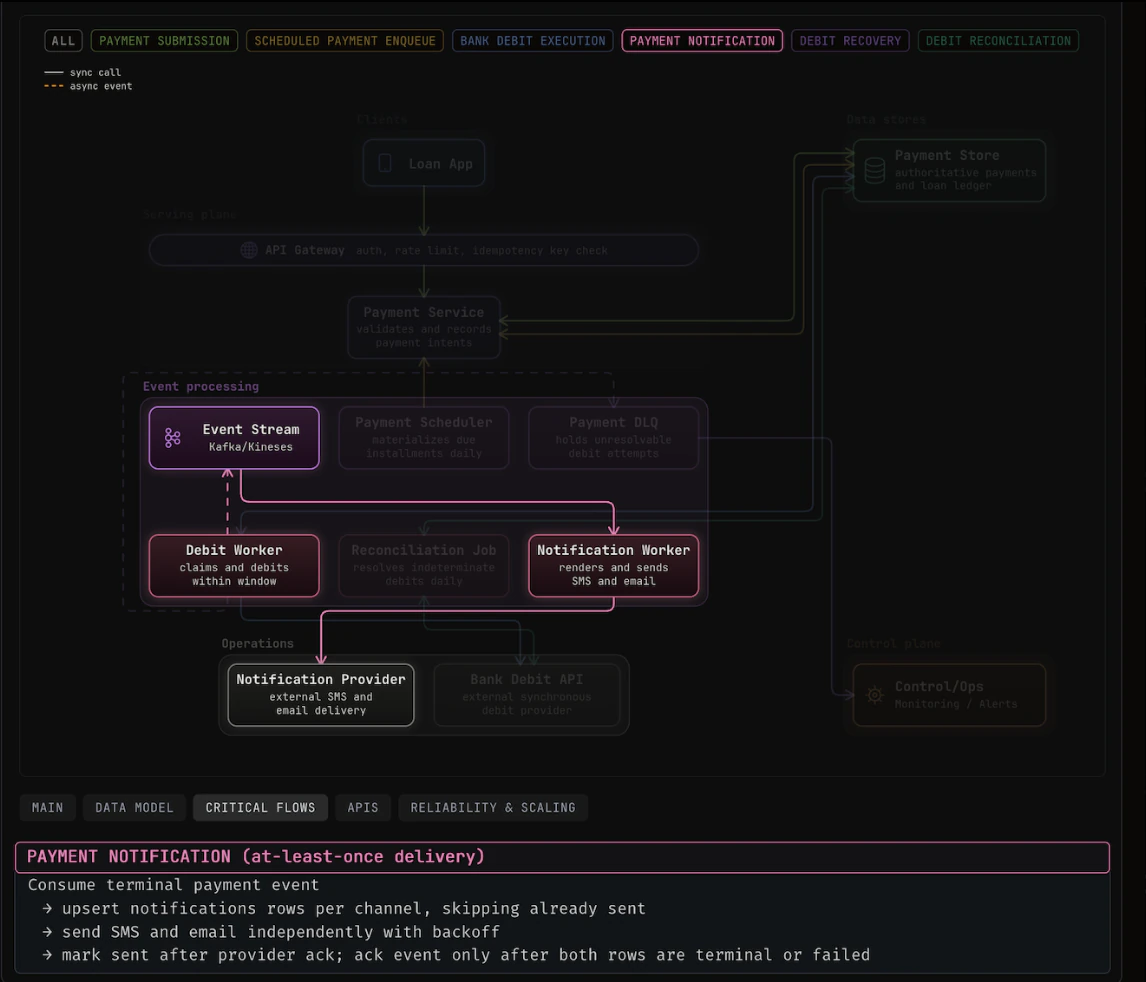
Task: Select the Event Stream node
Action: click(234, 438)
